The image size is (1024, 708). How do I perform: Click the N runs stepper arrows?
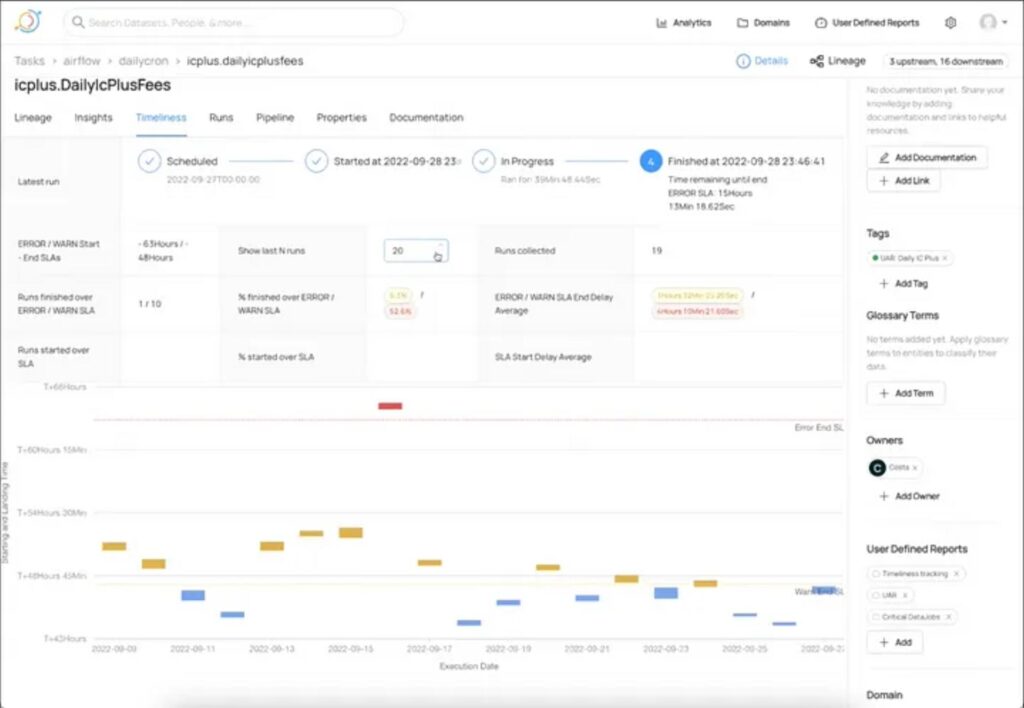click(440, 251)
